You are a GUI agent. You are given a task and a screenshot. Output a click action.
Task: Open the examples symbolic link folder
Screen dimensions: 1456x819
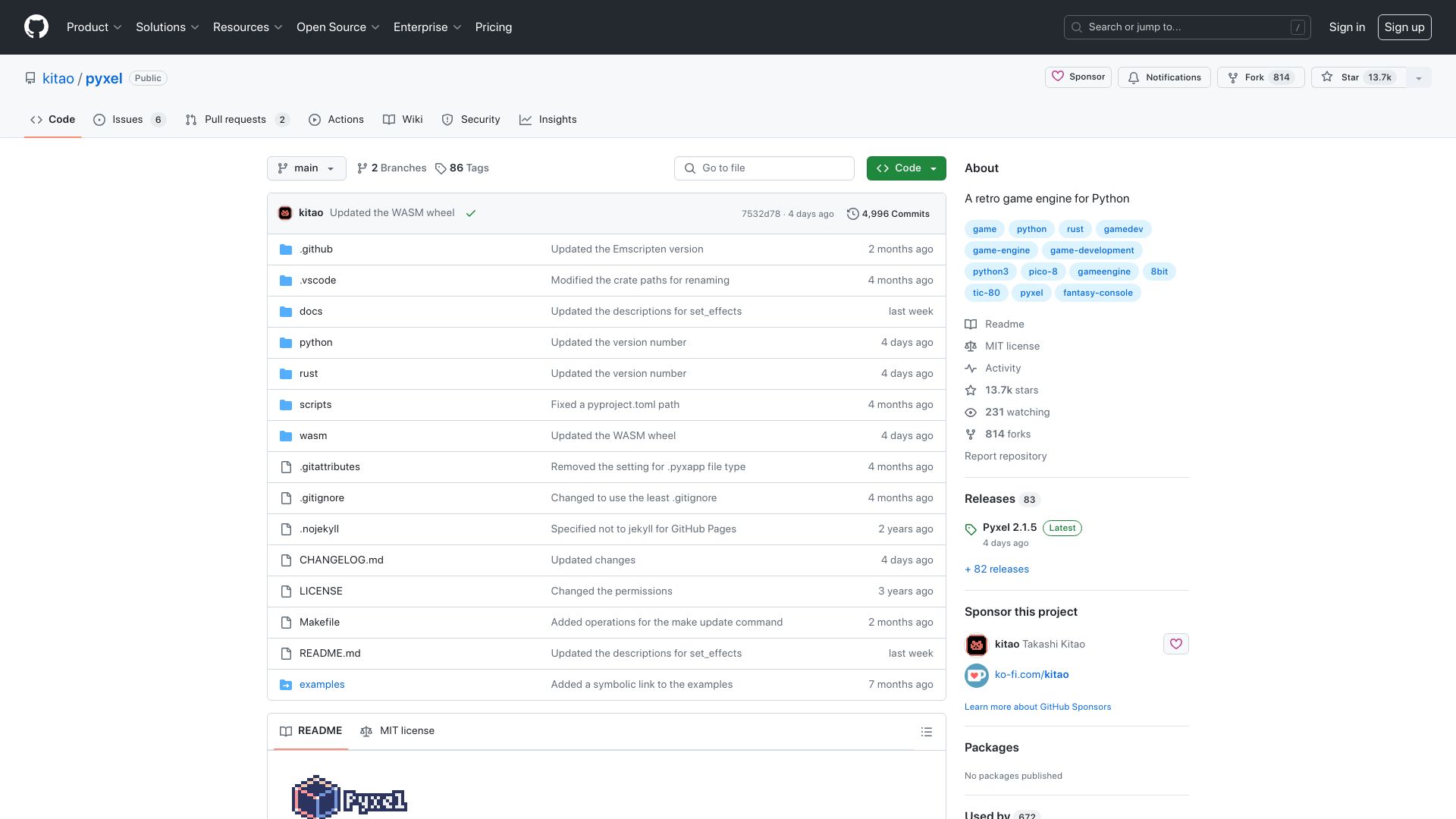(322, 685)
